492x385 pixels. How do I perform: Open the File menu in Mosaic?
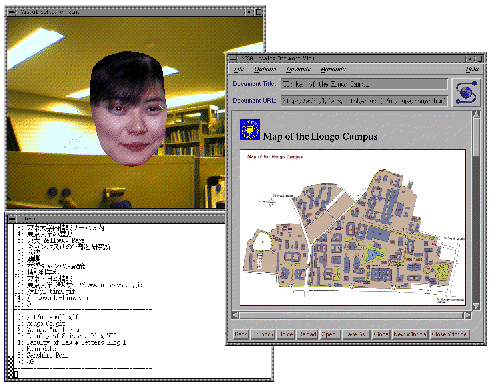(x=239, y=69)
